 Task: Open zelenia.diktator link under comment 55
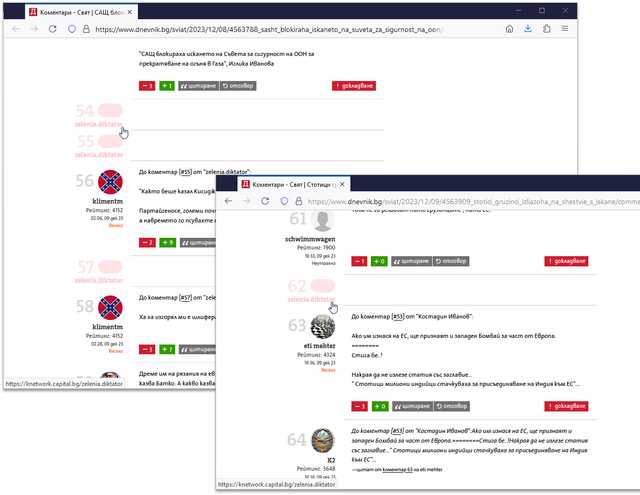[99, 155]
